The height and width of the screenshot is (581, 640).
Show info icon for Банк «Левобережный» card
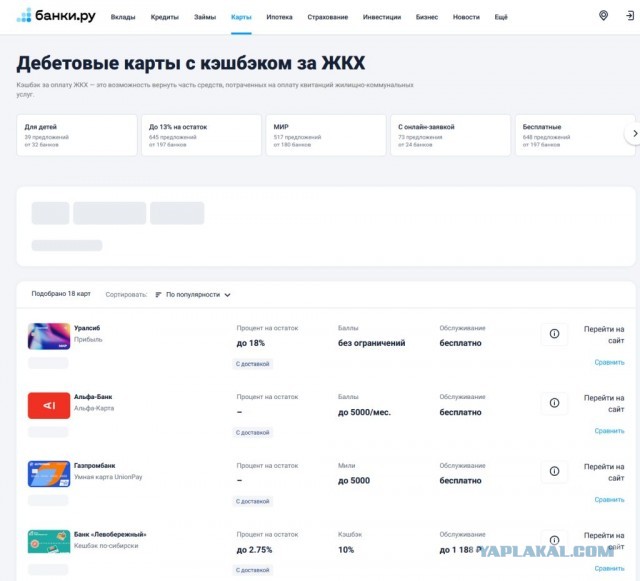point(554,540)
